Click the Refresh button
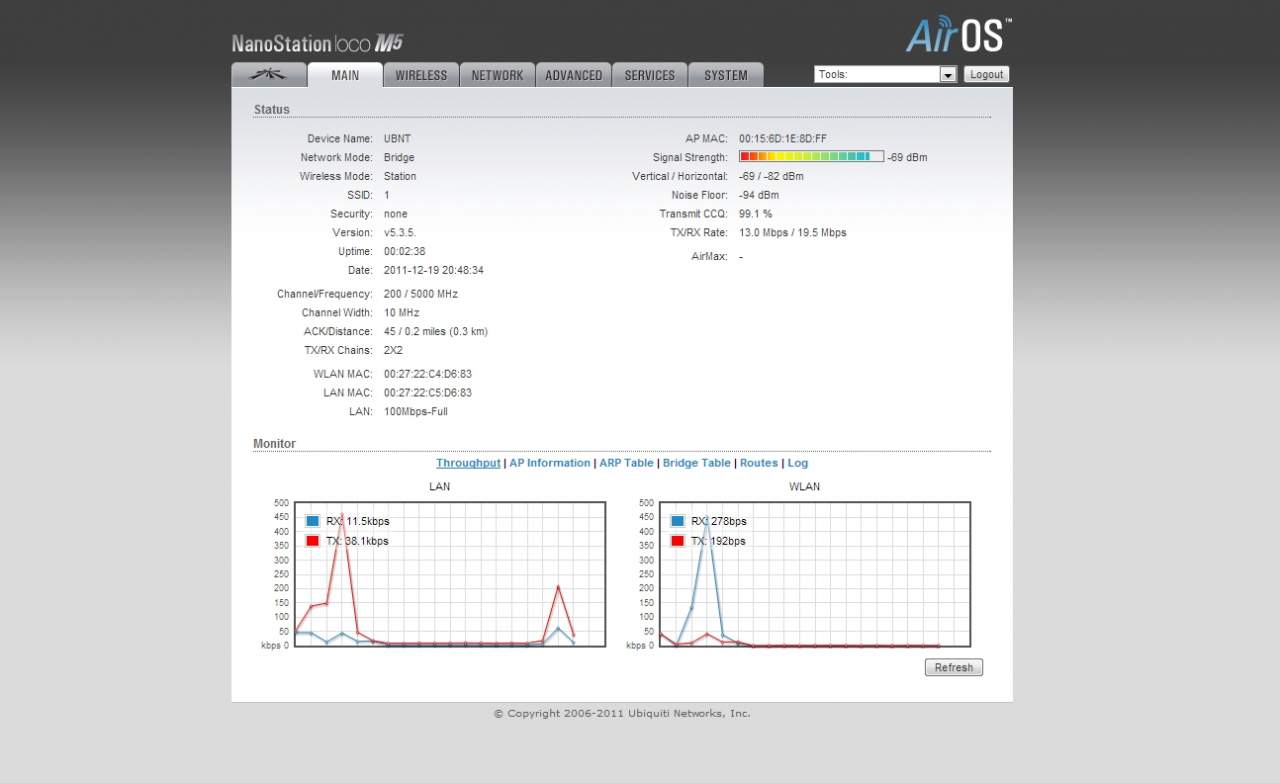The image size is (1280, 783). tap(953, 667)
